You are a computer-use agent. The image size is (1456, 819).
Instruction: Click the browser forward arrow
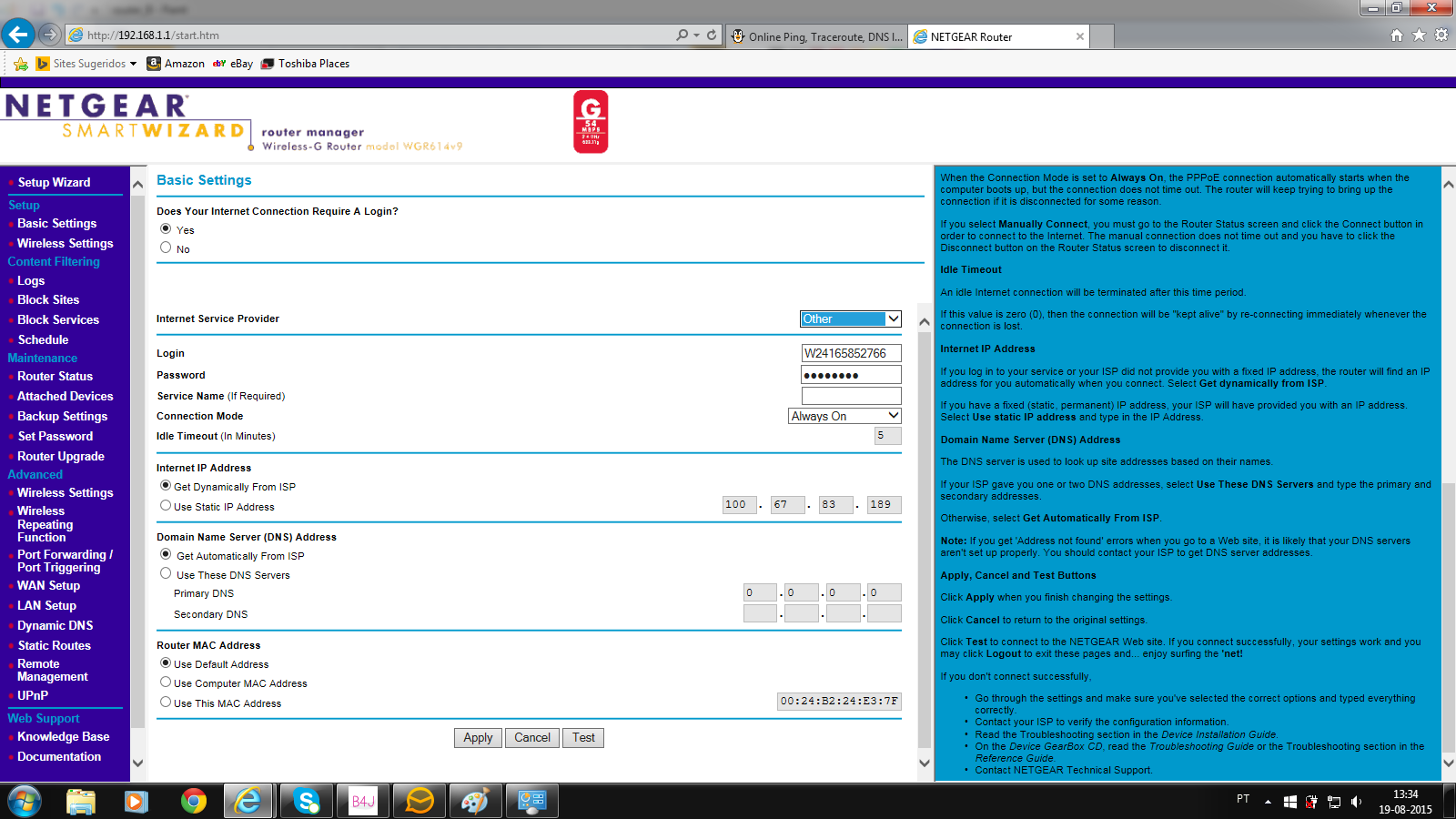(49, 35)
